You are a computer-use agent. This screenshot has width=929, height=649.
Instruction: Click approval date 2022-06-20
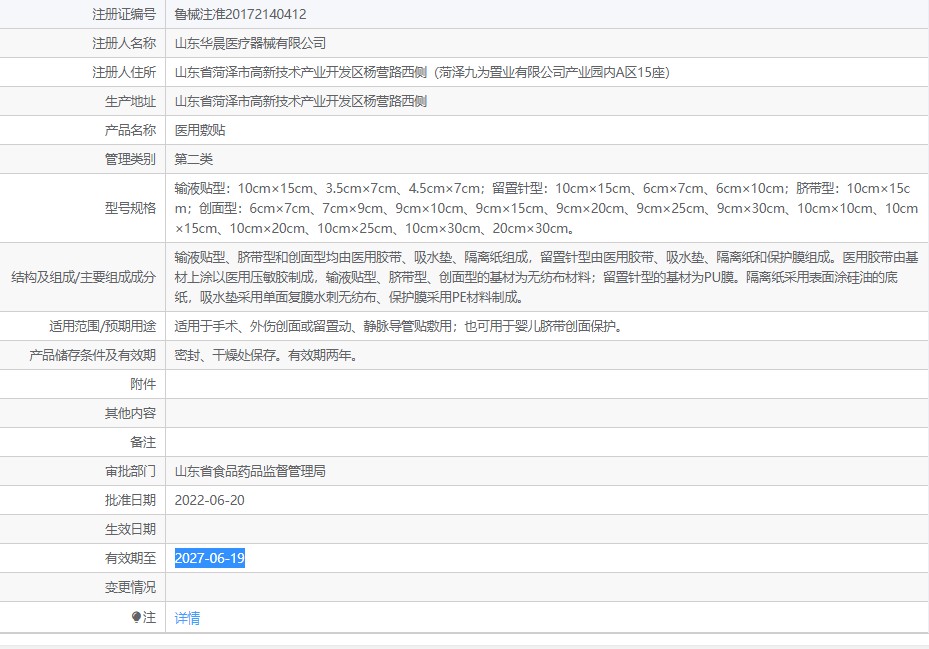(x=210, y=500)
